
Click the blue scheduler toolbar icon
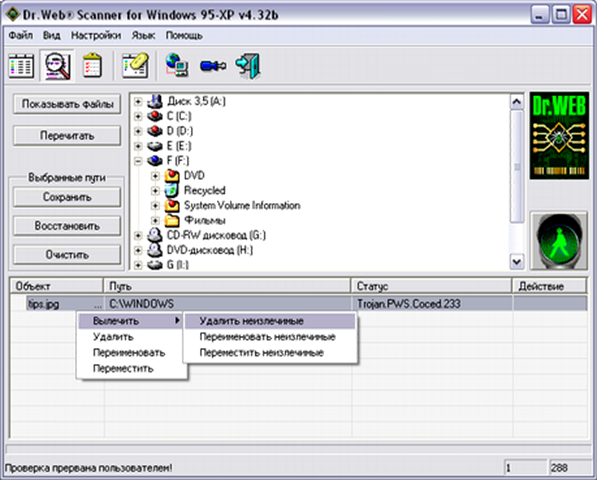213,66
